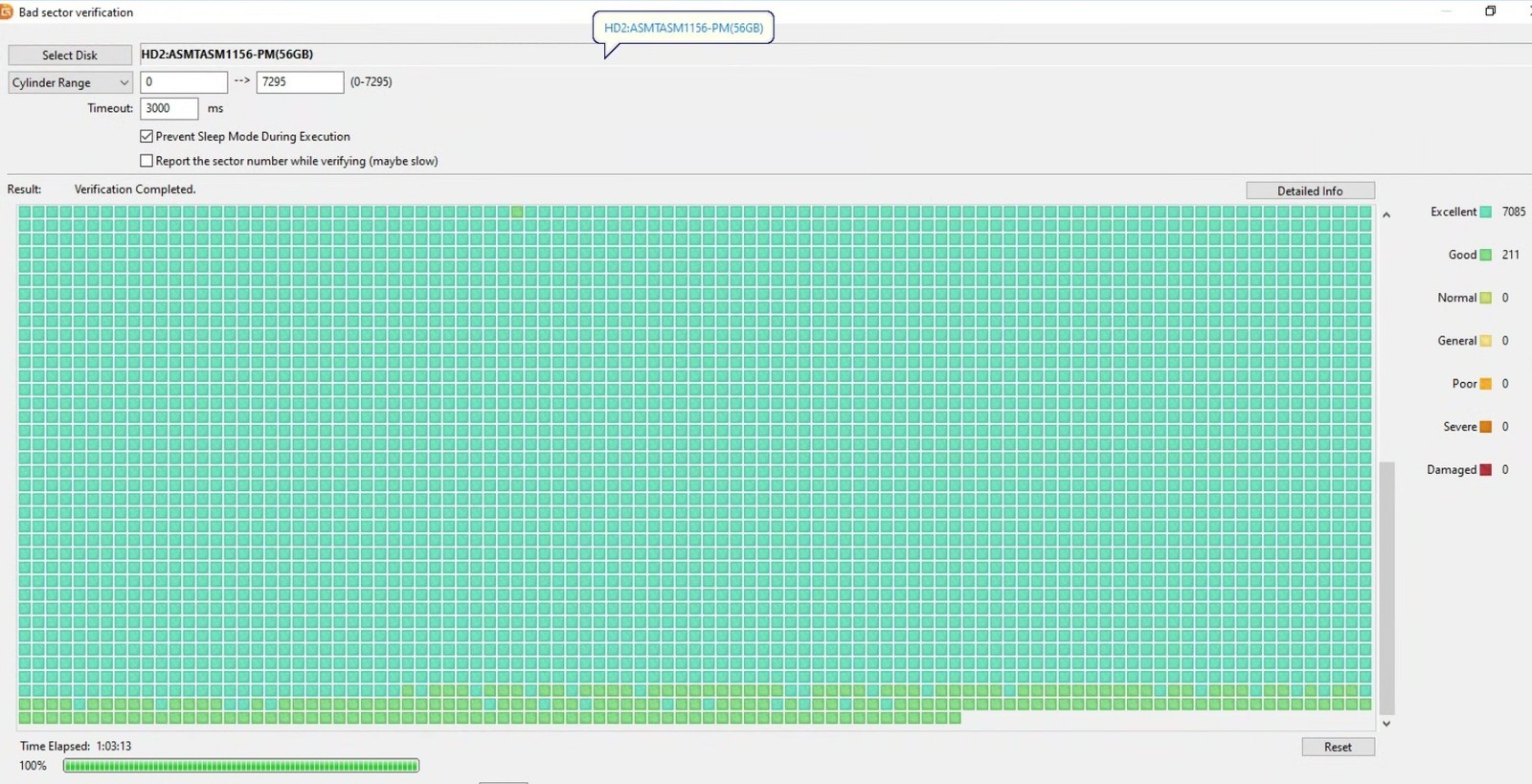Click the Verification Completed result text
The height and width of the screenshot is (784, 1532).
pos(135,190)
